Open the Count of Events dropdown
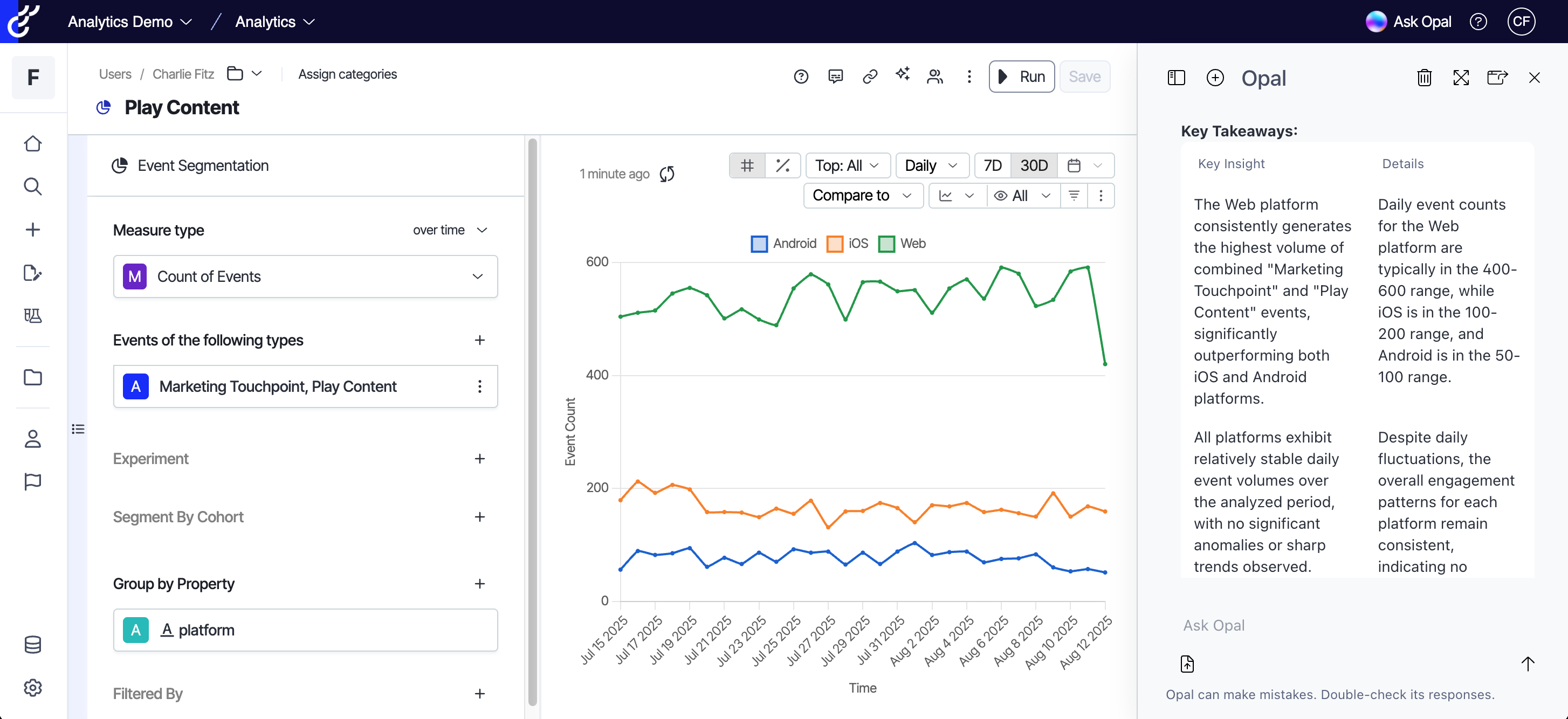The width and height of the screenshot is (1568, 719). (x=305, y=277)
